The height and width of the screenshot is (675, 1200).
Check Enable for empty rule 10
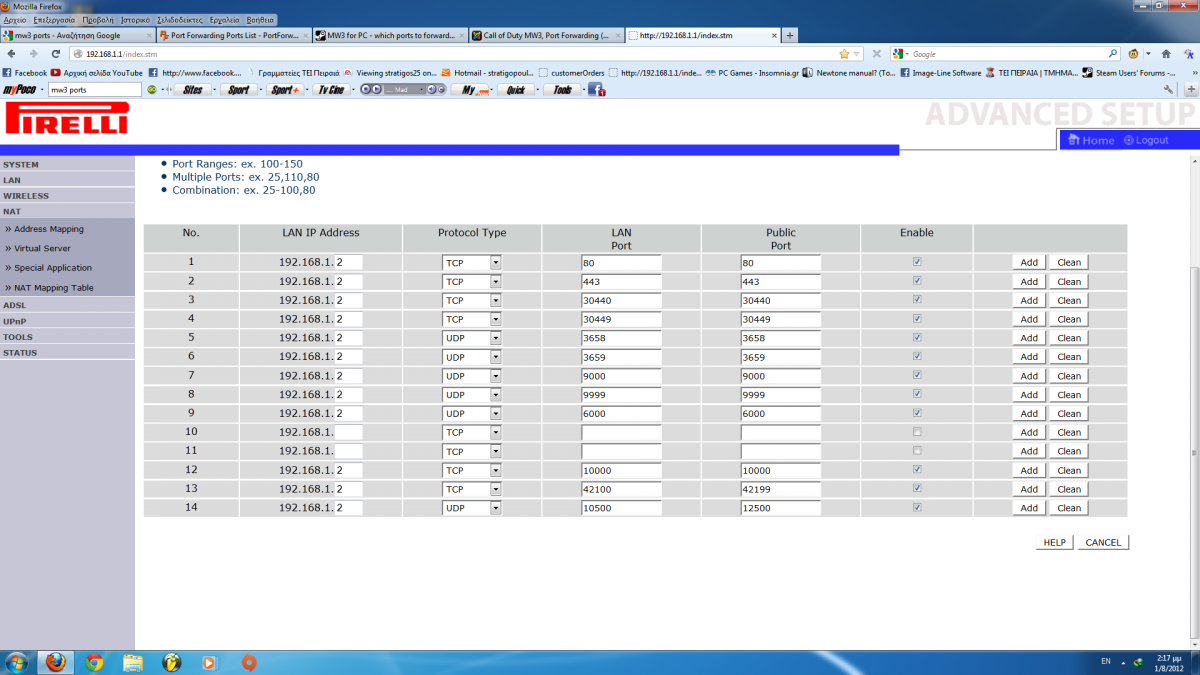tap(917, 432)
